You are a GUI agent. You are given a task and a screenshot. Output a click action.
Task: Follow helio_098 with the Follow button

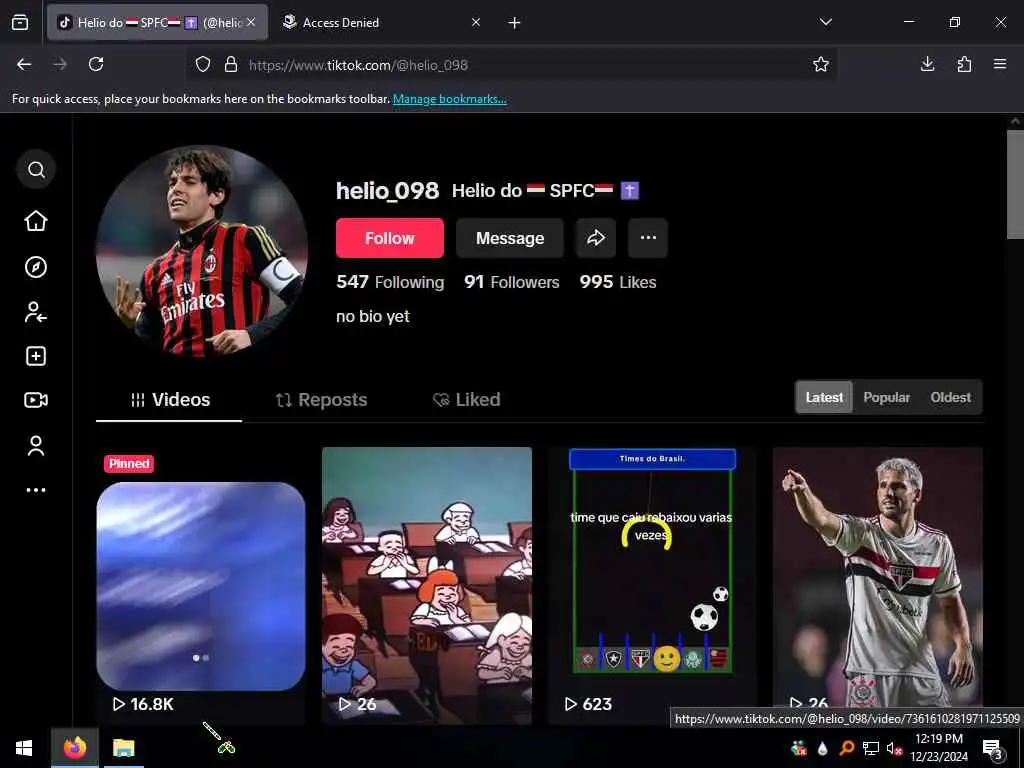[390, 238]
